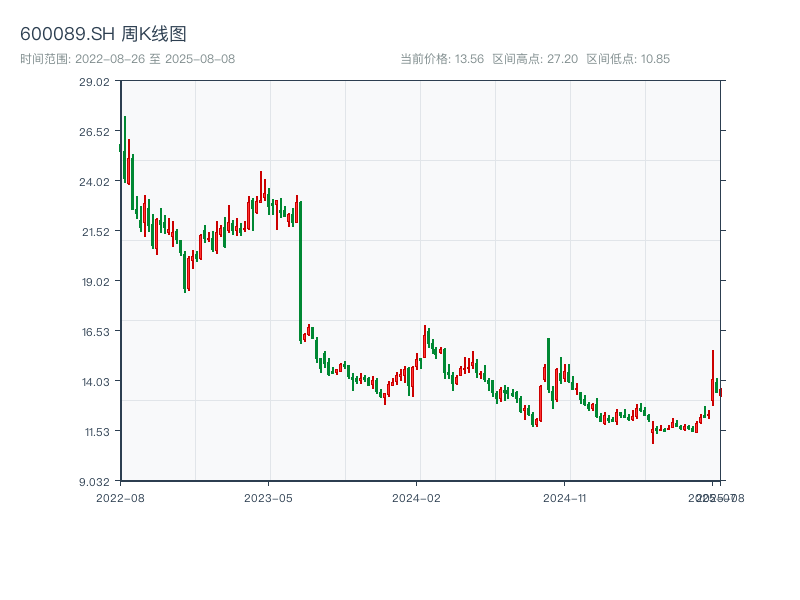Click the 26.52 y-axis price label
The image size is (800, 600).
tap(94, 131)
